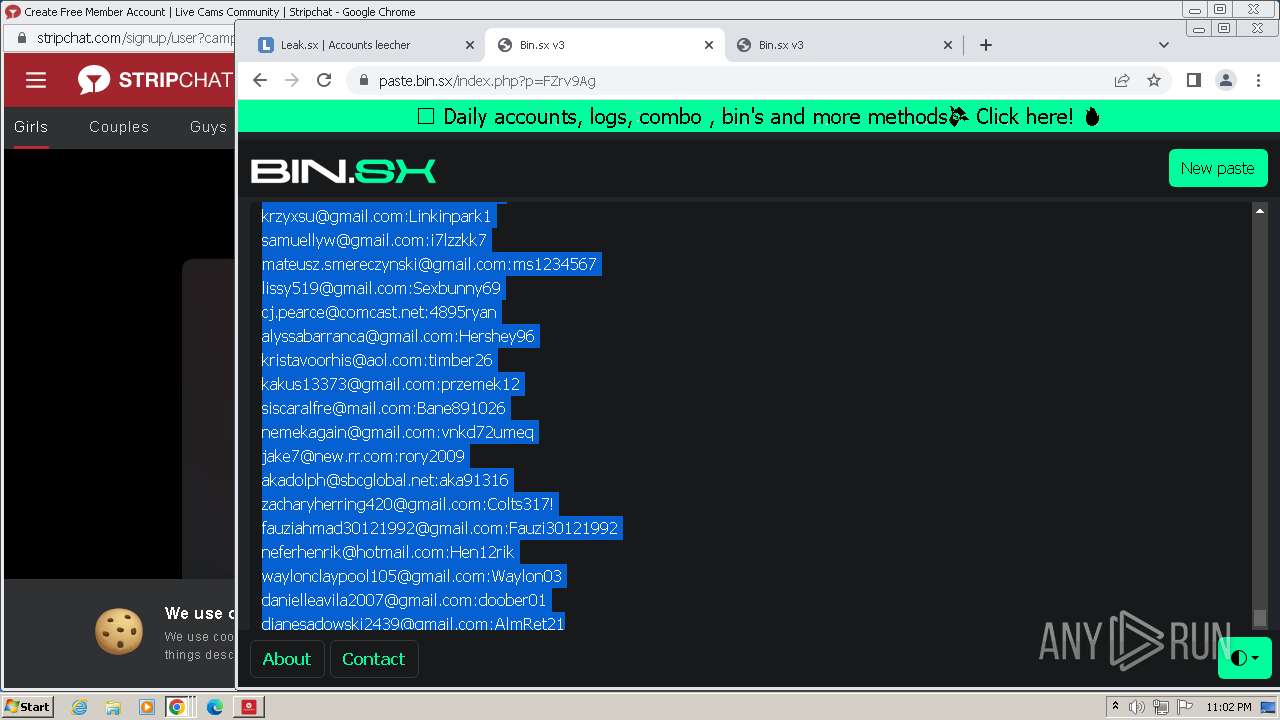Click the line kakus13373@gmail.com:przemek12

tap(391, 384)
